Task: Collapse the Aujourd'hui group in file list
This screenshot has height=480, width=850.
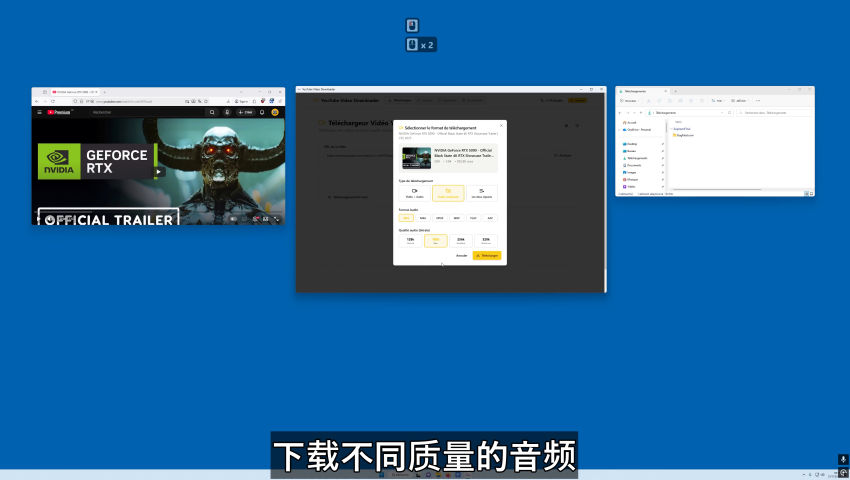Action: pos(673,128)
